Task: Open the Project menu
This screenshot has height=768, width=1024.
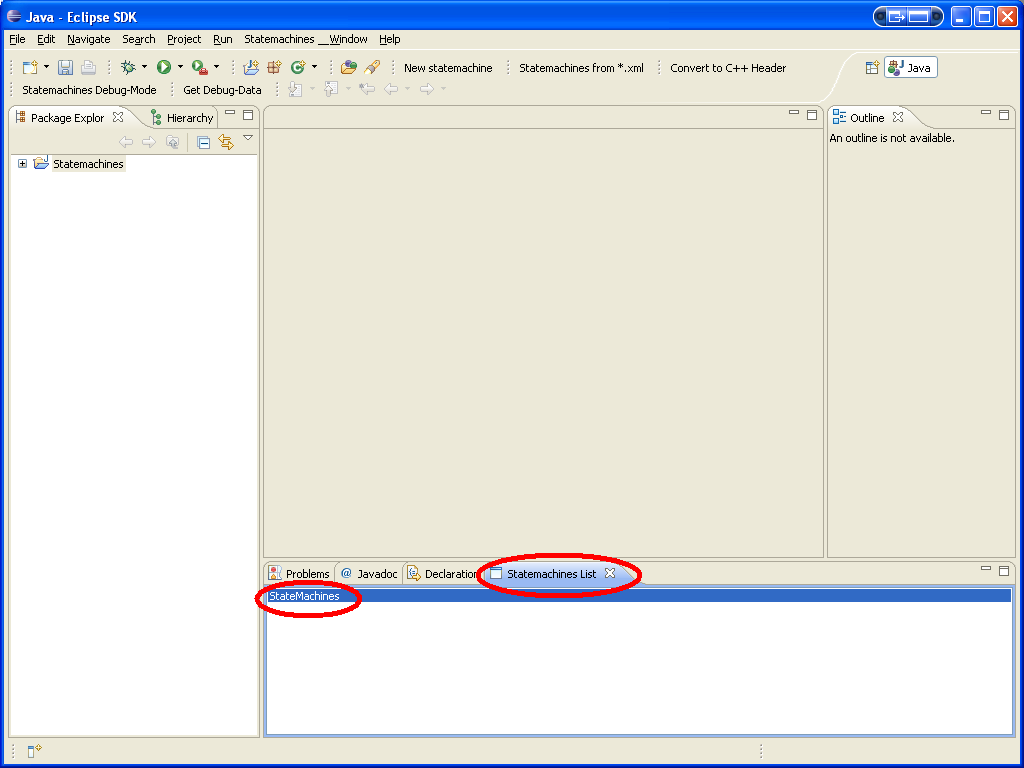Action: (184, 39)
